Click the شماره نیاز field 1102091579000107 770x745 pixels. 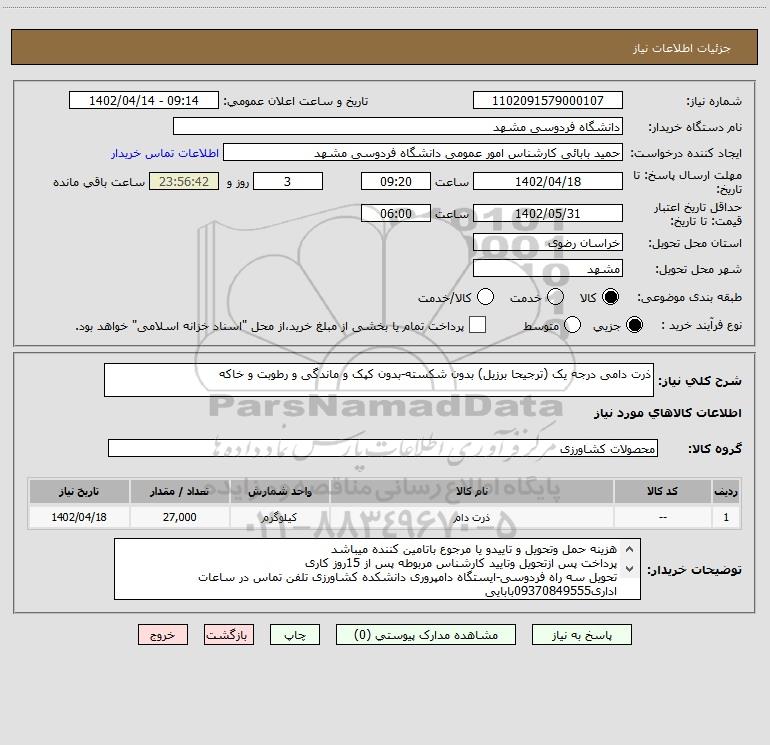coord(548,101)
